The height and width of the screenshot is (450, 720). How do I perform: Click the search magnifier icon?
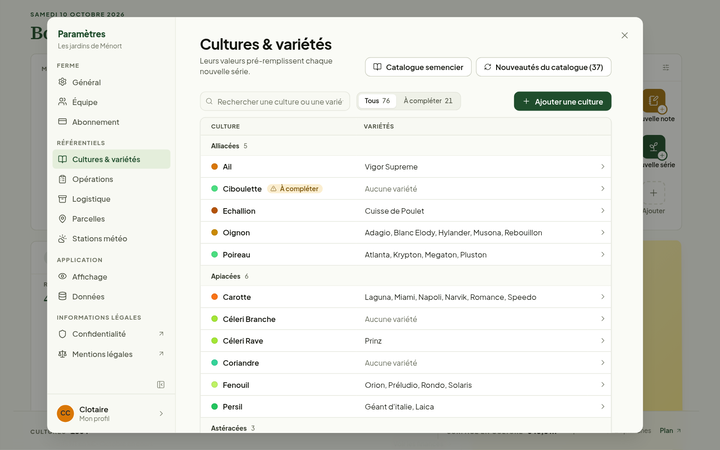209,101
